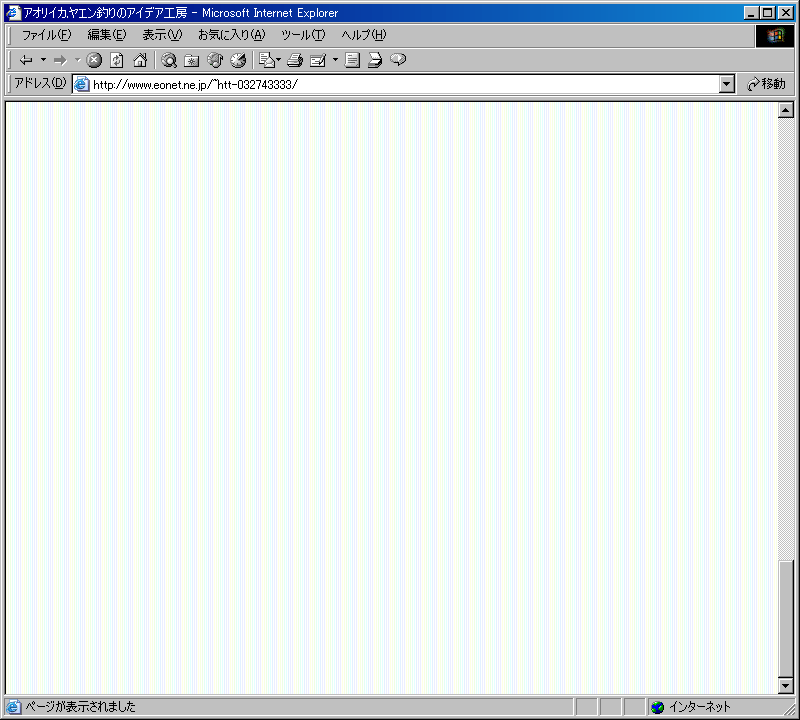This screenshot has height=720, width=800.
Task: Refresh the page with the Refresh icon
Action: [117, 60]
